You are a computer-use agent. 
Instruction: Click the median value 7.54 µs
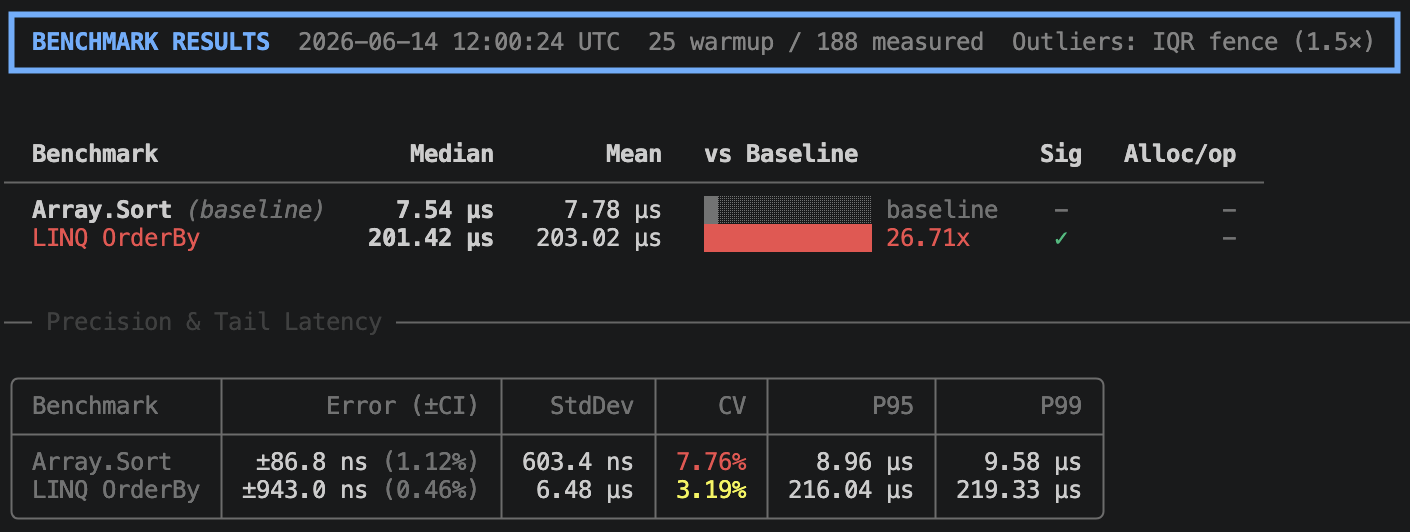point(445,210)
